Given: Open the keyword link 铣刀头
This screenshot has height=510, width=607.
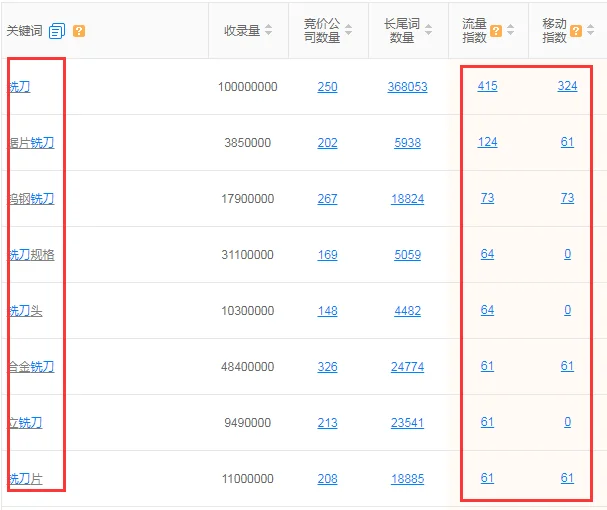Looking at the screenshot, I should pos(25,311).
